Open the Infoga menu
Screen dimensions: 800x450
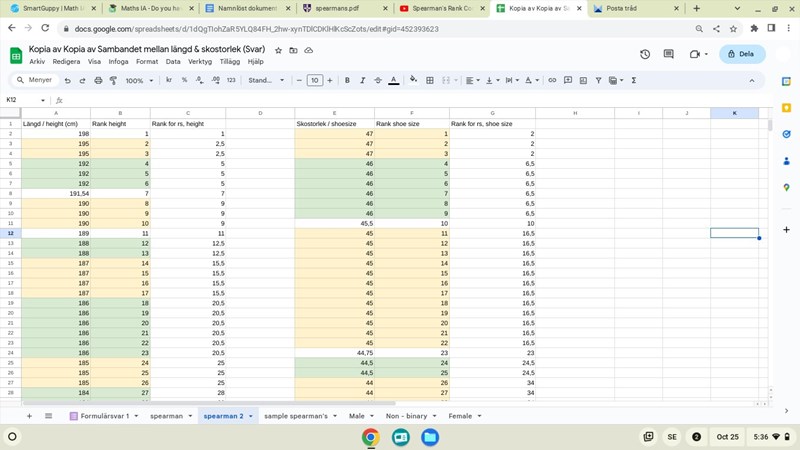coord(118,61)
